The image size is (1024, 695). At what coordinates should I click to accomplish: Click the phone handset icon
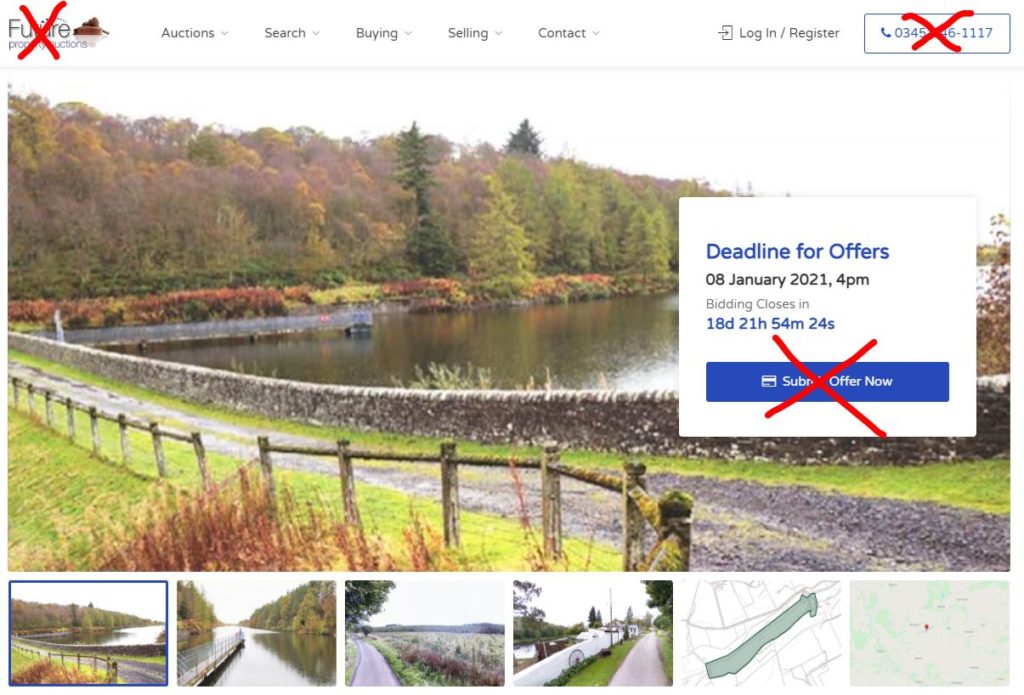pos(886,32)
